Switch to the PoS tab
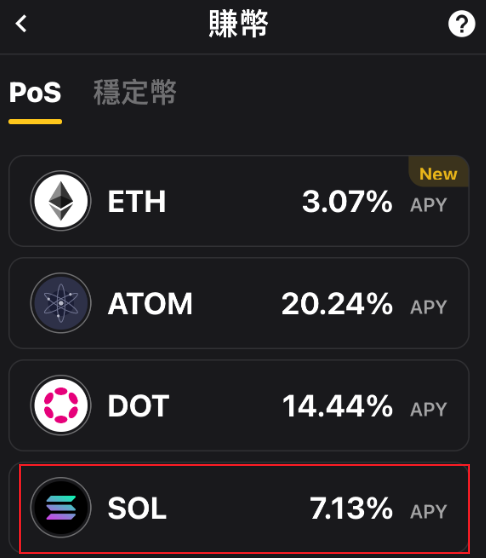Viewport: 486px width, 558px height. click(35, 93)
